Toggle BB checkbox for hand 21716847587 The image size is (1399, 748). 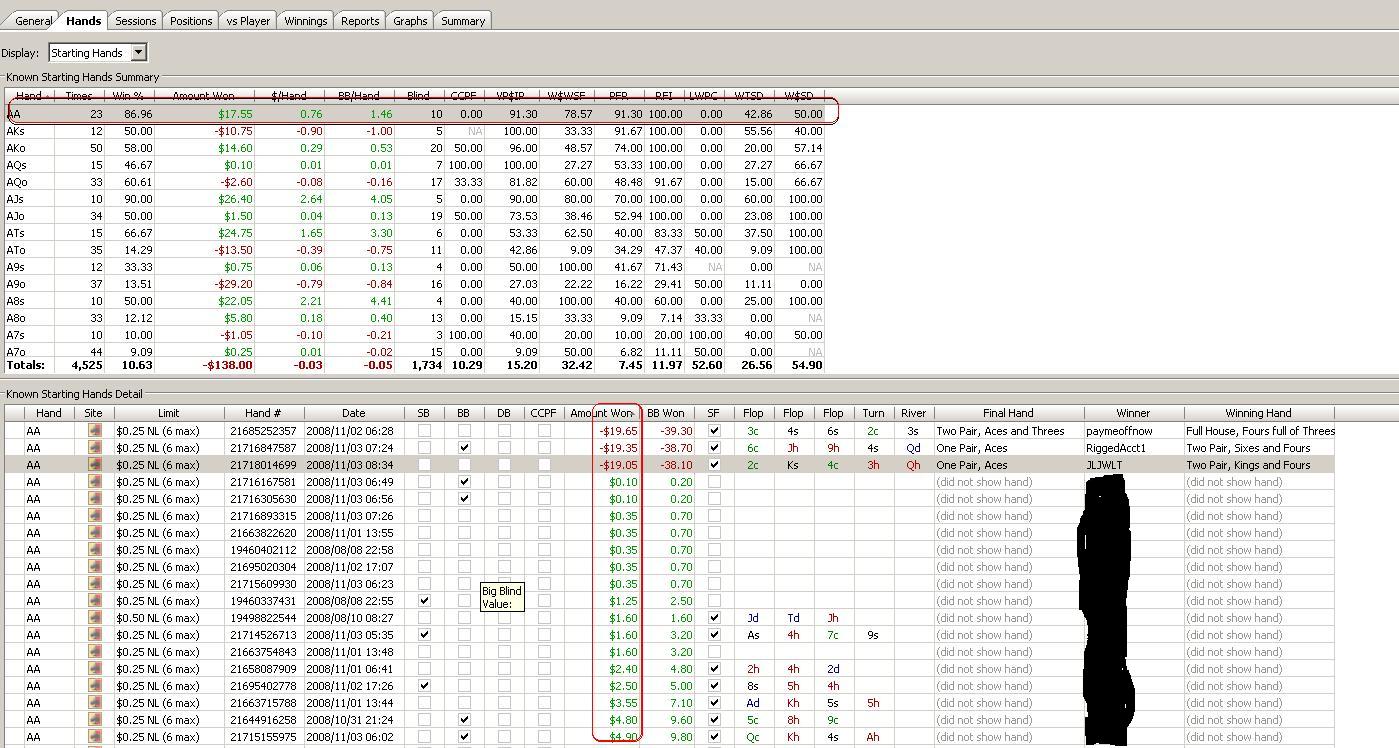[x=464, y=448]
